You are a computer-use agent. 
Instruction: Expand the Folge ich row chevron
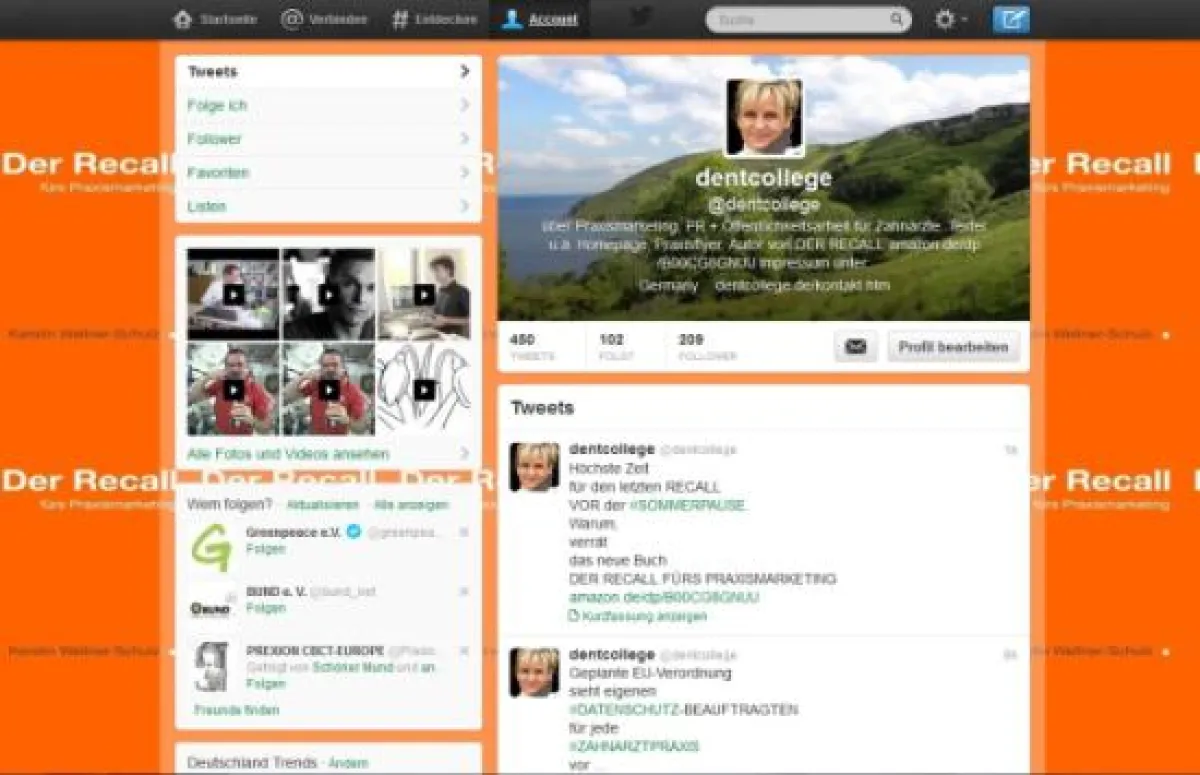463,104
